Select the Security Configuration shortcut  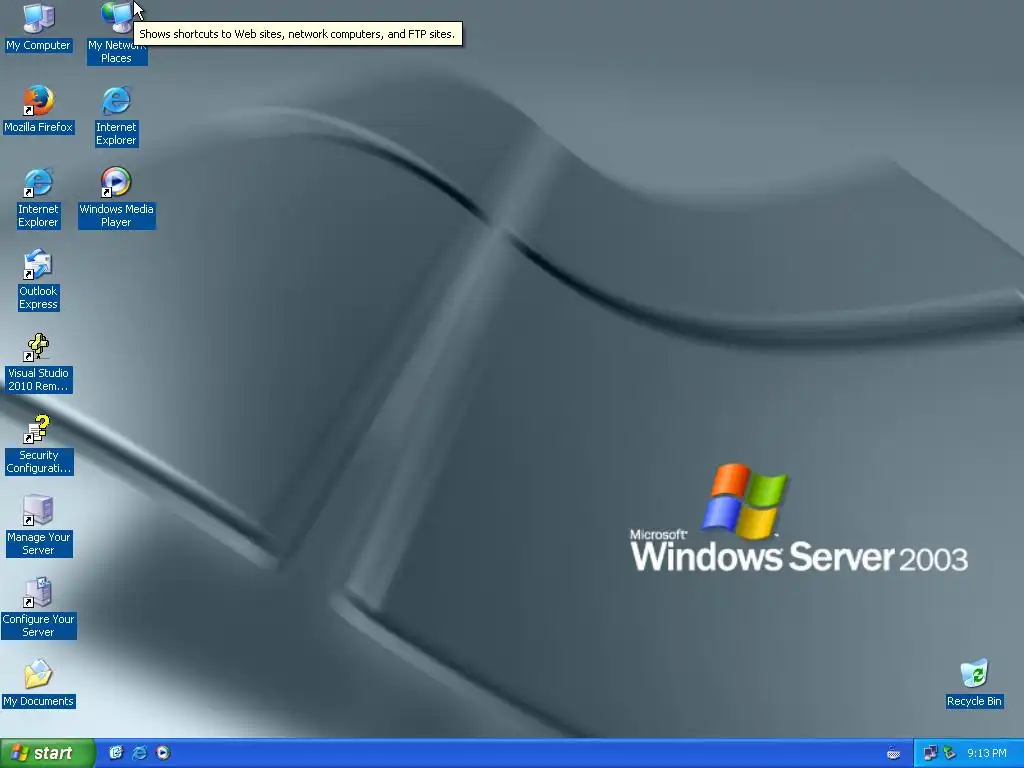point(39,444)
